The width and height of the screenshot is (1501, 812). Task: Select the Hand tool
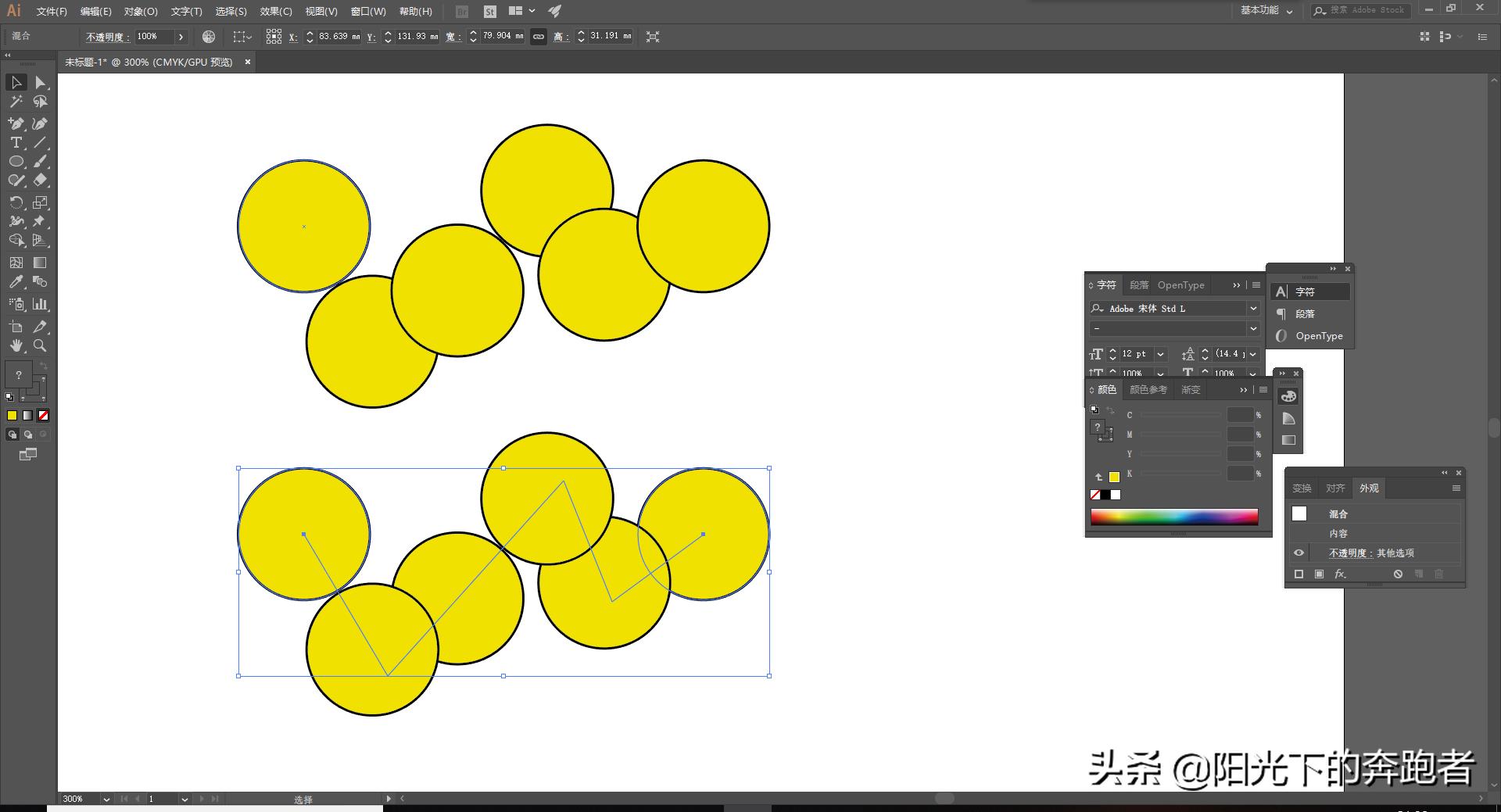16,345
